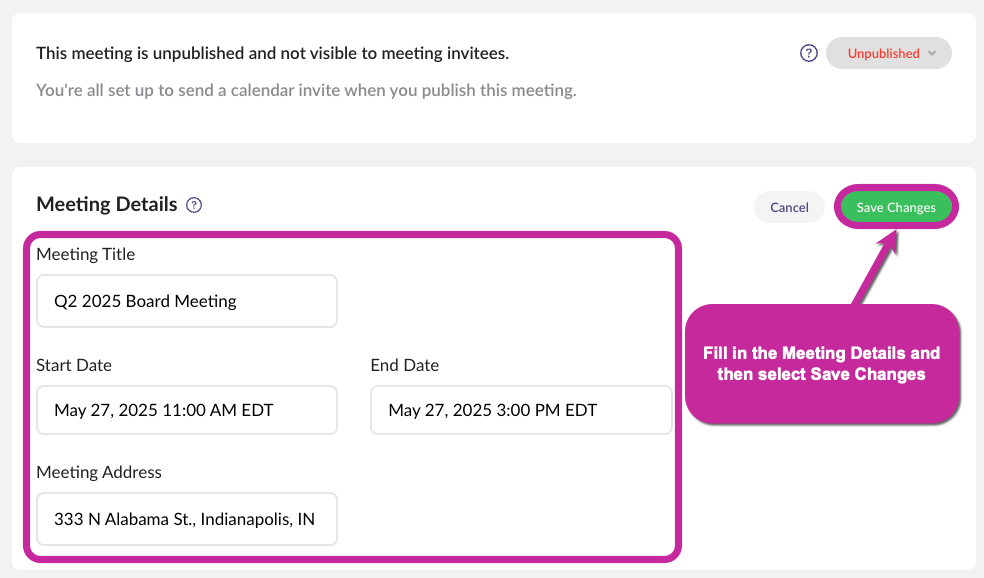Click the Meeting Title label
Screen dimensions: 984x578
tap(86, 254)
